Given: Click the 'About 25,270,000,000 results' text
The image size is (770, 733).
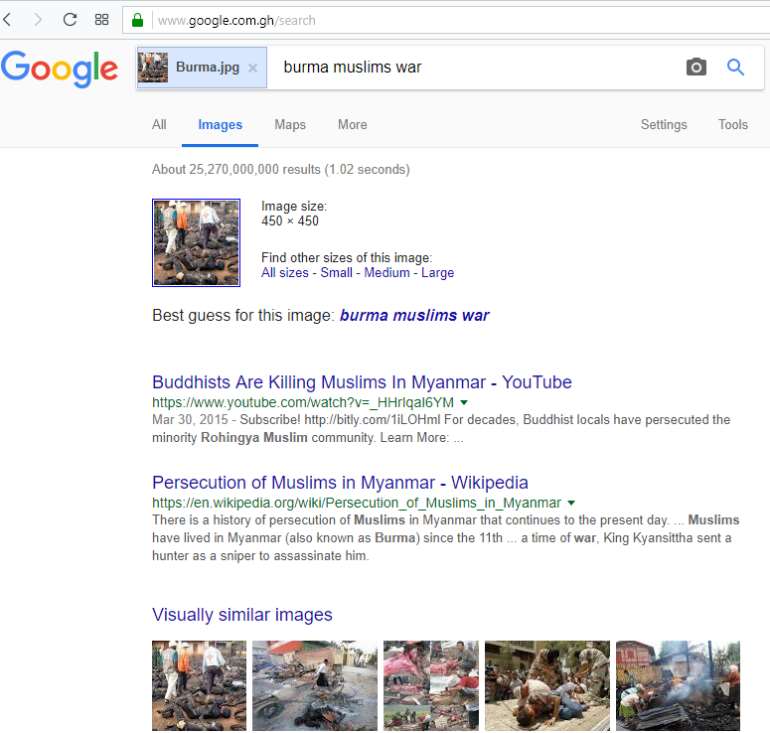Looking at the screenshot, I should 280,169.
